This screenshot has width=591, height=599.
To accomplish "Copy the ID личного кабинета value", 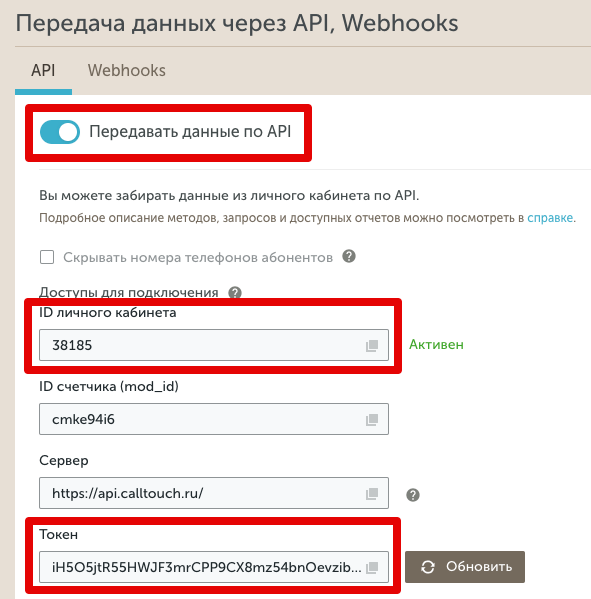I will (x=372, y=345).
